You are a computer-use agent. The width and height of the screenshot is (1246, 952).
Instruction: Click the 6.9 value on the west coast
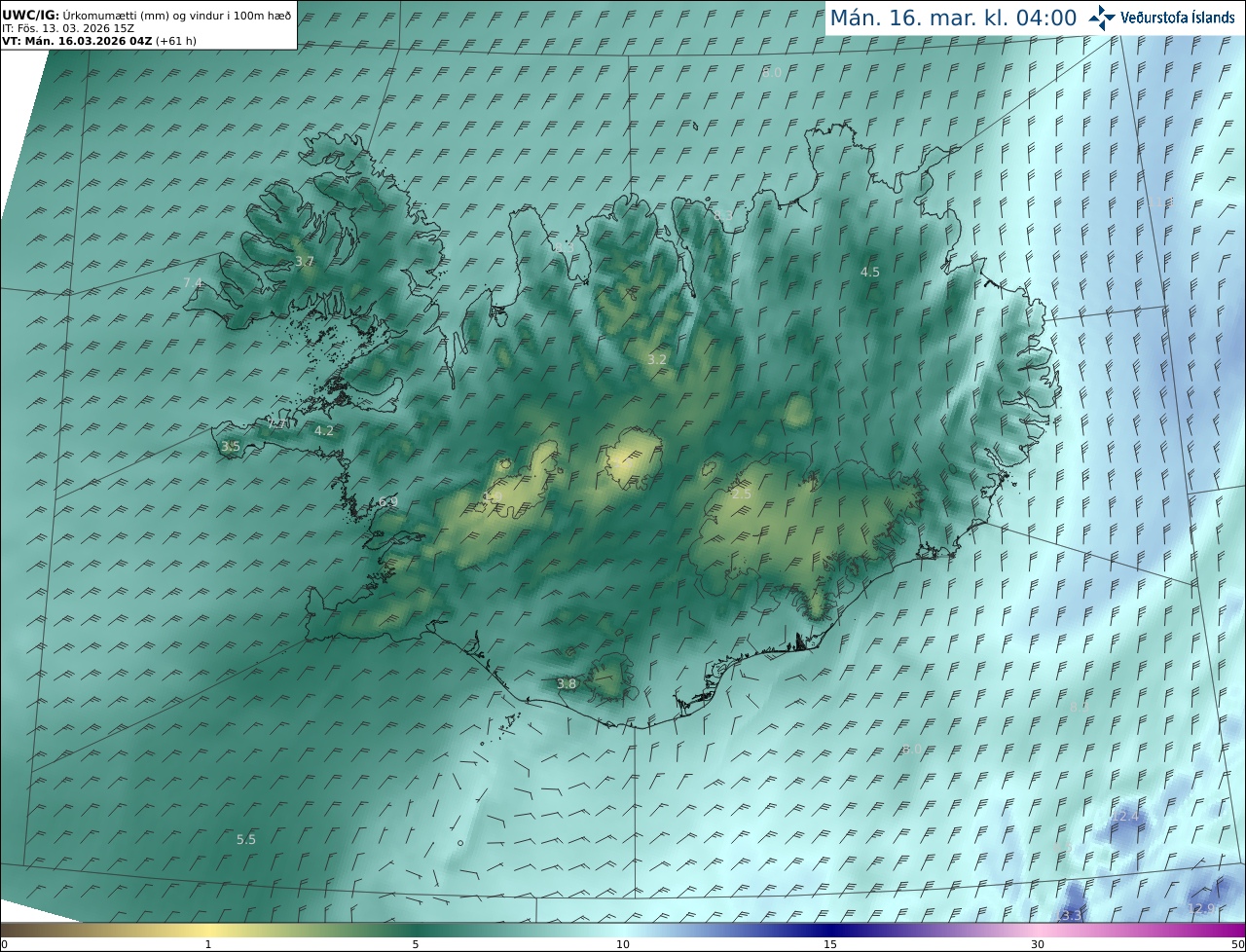click(x=388, y=502)
